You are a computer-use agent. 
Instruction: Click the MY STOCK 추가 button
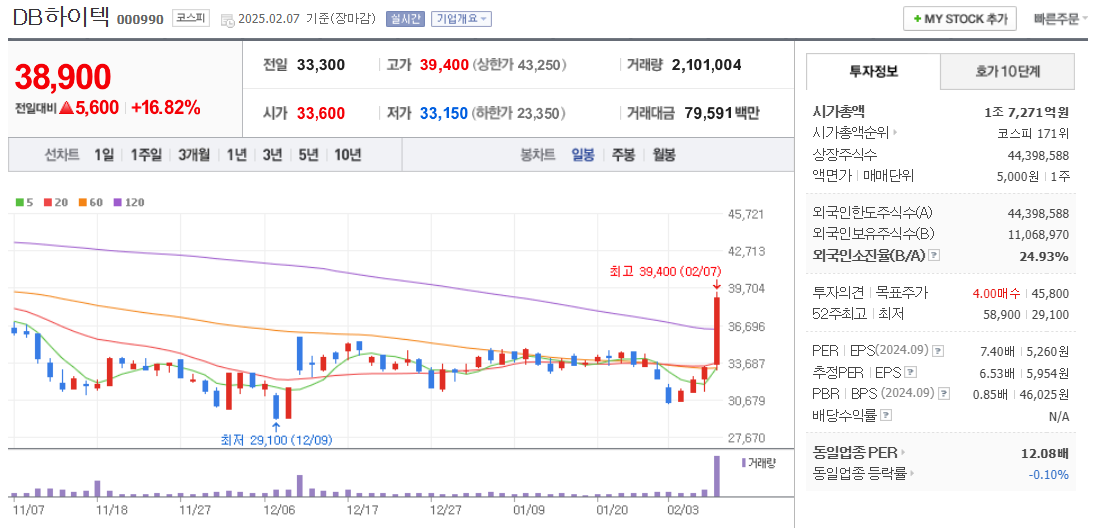pyautogui.click(x=960, y=19)
